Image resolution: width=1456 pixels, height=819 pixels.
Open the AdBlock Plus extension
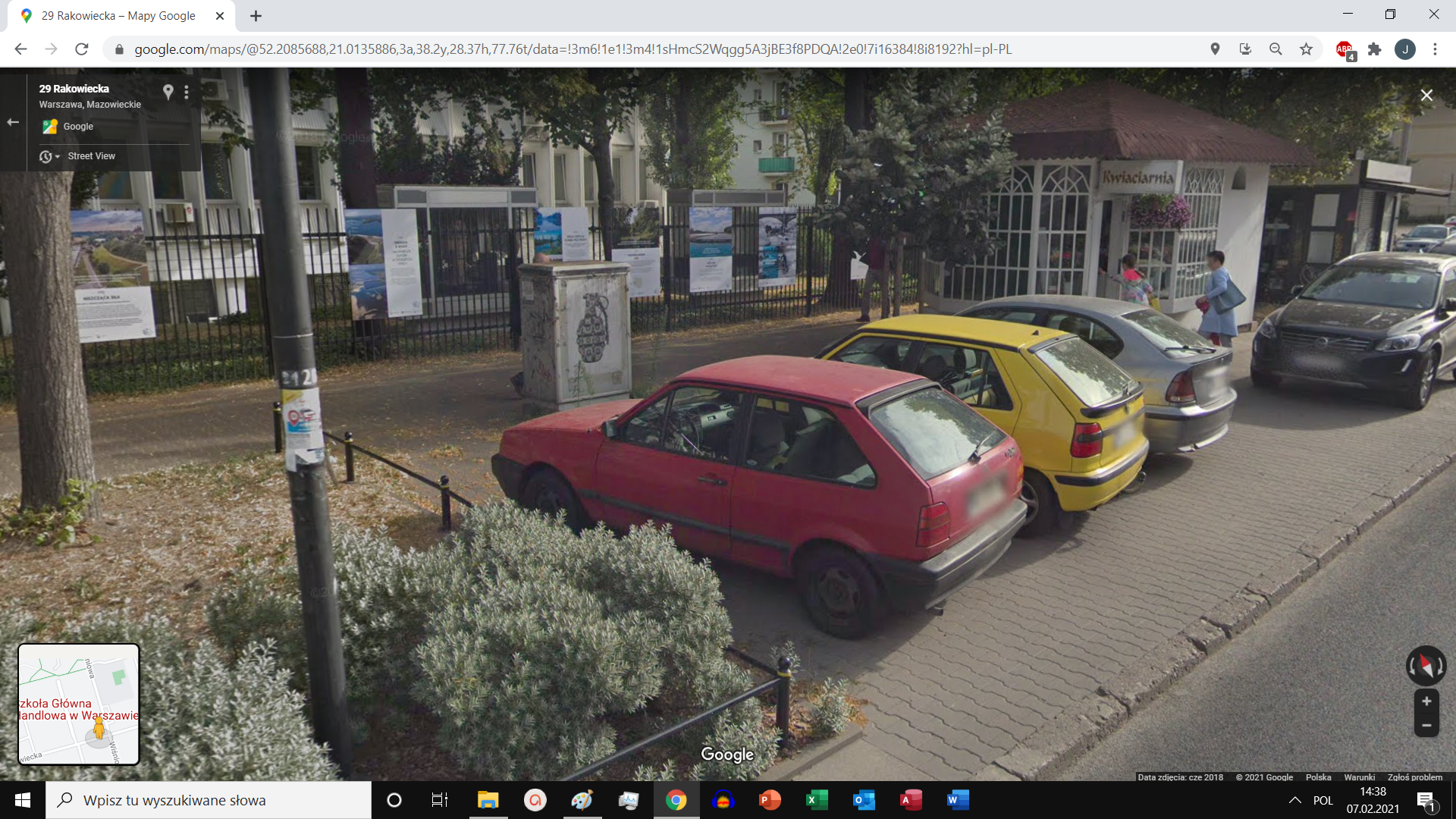pos(1345,50)
